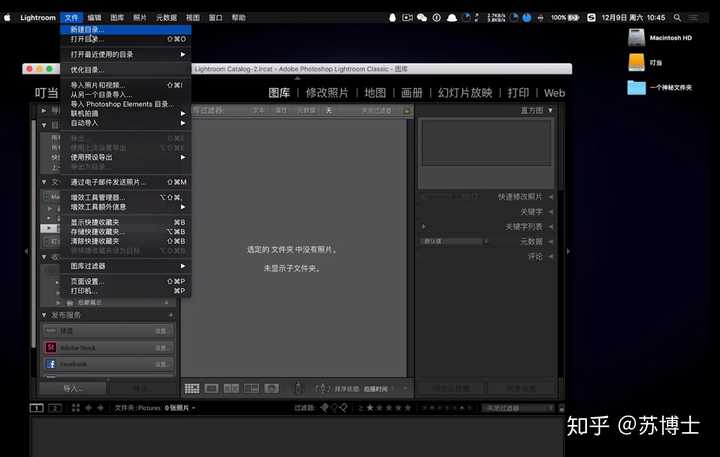Open the yellow 叮当 external drive icon
Screen dimensions: 720x457
point(636,62)
